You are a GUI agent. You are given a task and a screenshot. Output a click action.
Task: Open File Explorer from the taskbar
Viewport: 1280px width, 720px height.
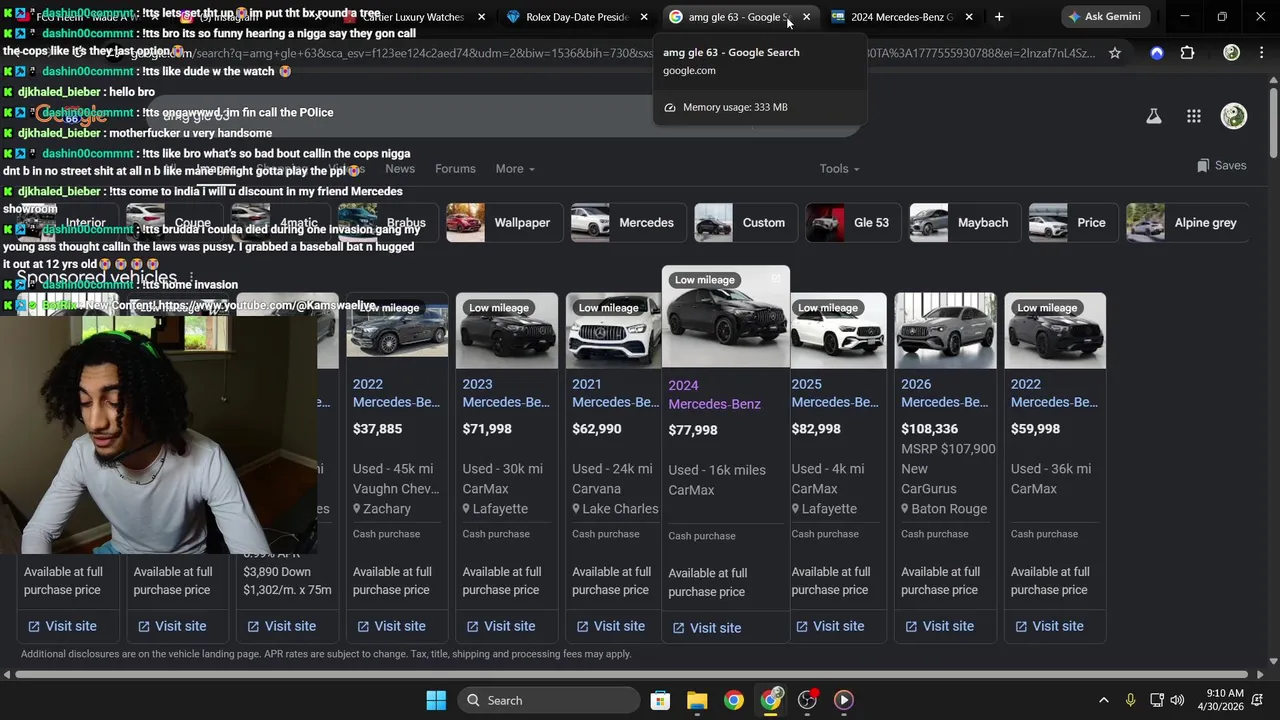pos(697,700)
